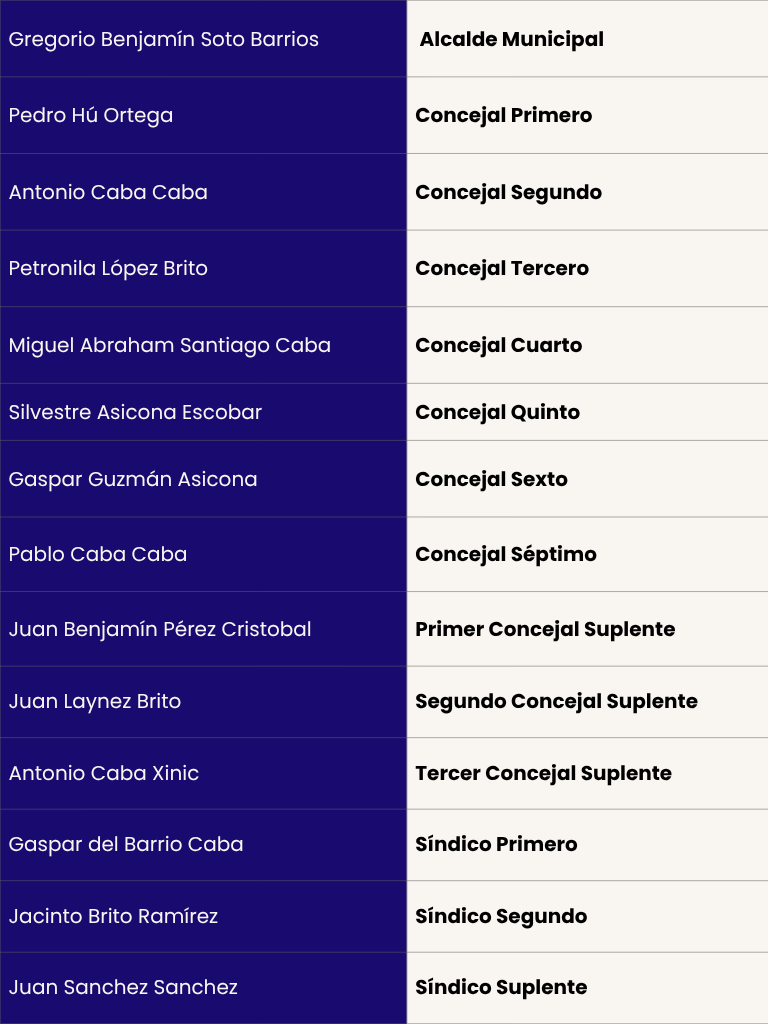Click the name Antonio Caba Caba

pyautogui.click(x=108, y=193)
